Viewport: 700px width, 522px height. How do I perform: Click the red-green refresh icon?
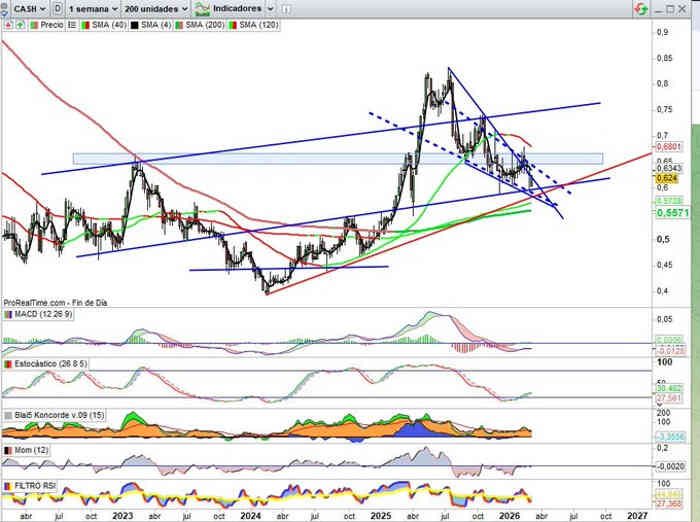pyautogui.click(x=639, y=8)
